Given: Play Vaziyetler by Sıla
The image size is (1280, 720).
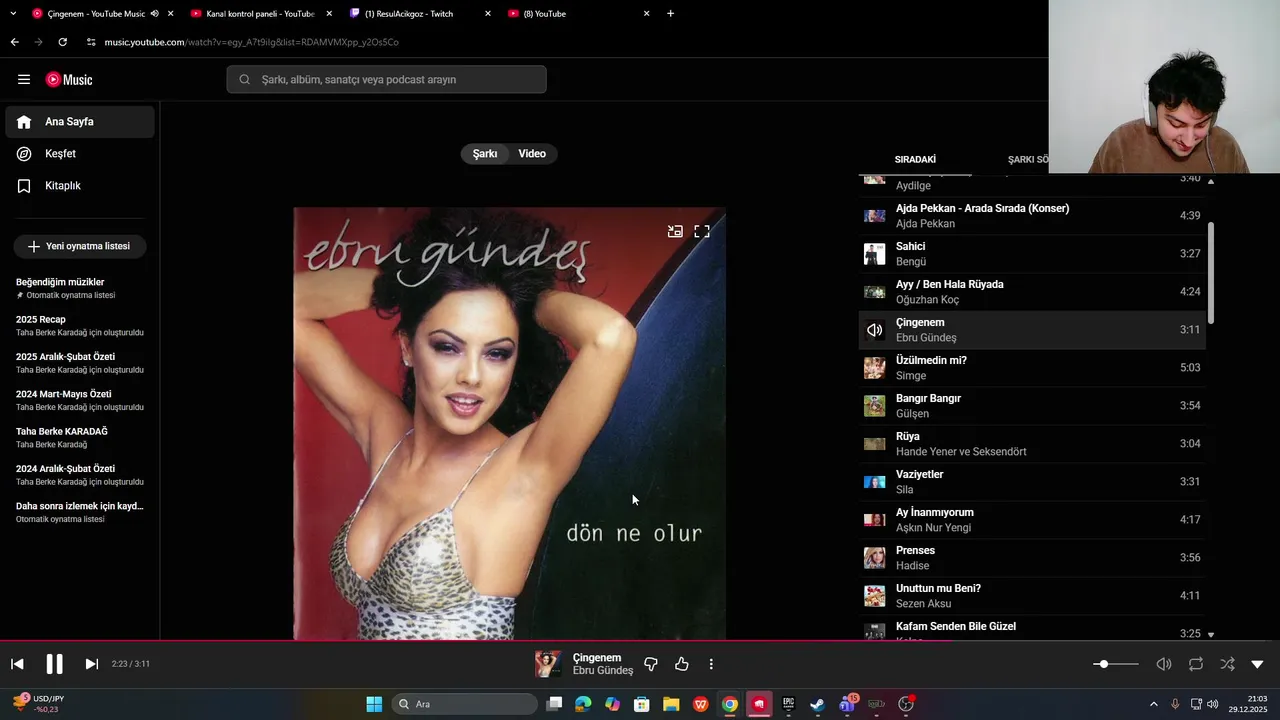Looking at the screenshot, I should [1032, 482].
